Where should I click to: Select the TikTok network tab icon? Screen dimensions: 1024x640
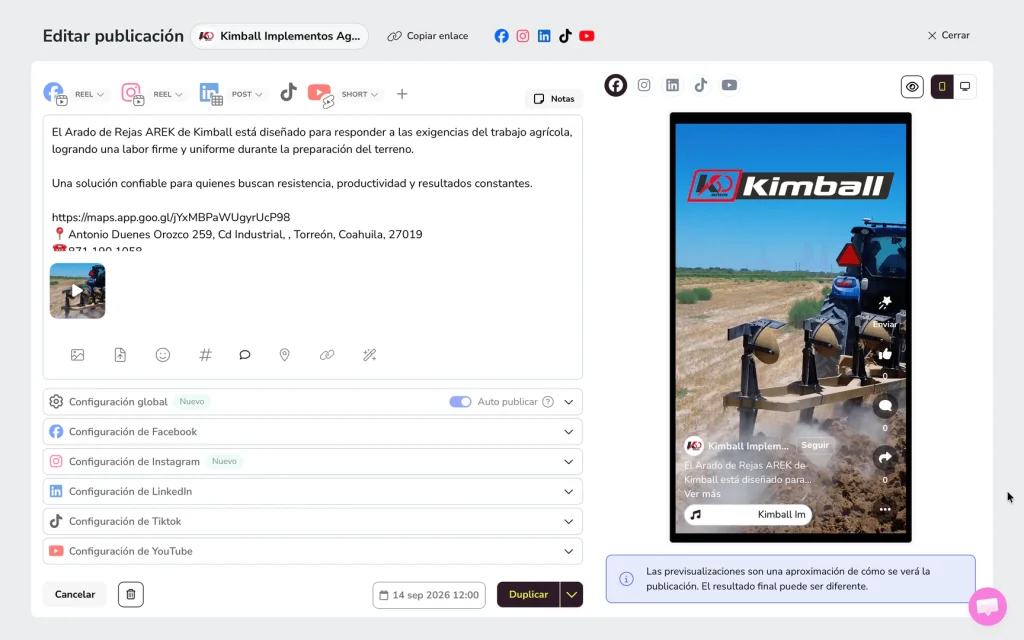click(x=288, y=92)
